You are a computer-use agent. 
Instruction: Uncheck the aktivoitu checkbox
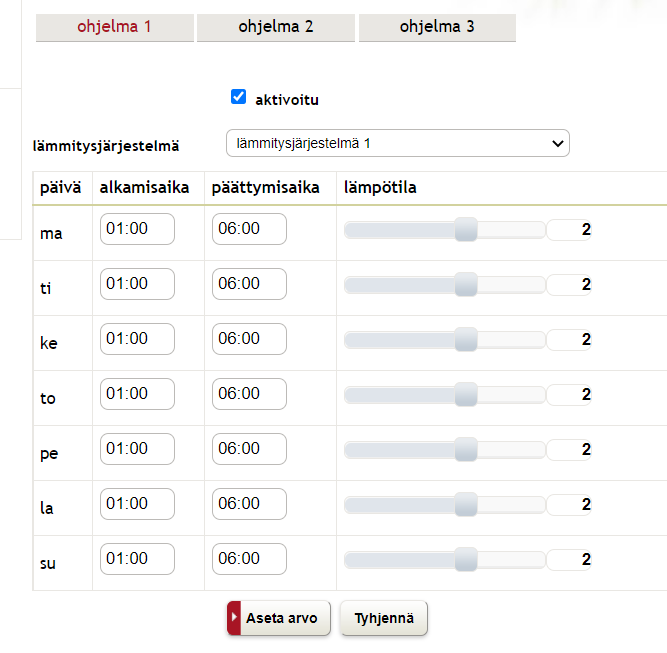pos(238,97)
